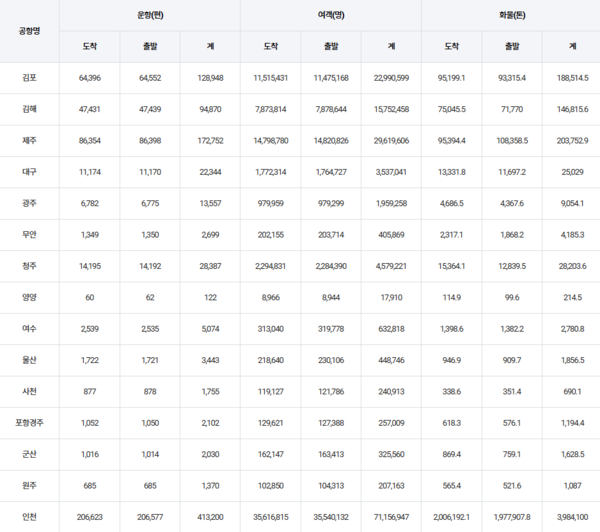The height and width of the screenshot is (532, 600).
Task: Click 무안 passenger total 405,869
Action: click(x=391, y=235)
